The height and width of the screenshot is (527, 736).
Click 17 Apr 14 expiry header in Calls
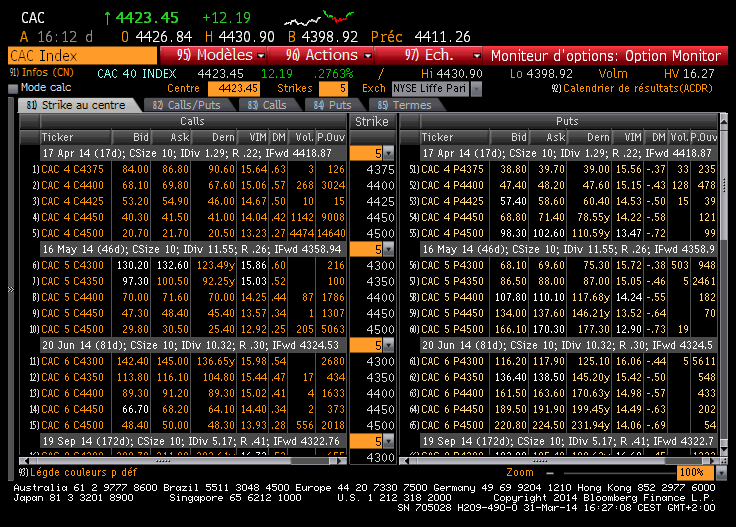tap(193, 153)
